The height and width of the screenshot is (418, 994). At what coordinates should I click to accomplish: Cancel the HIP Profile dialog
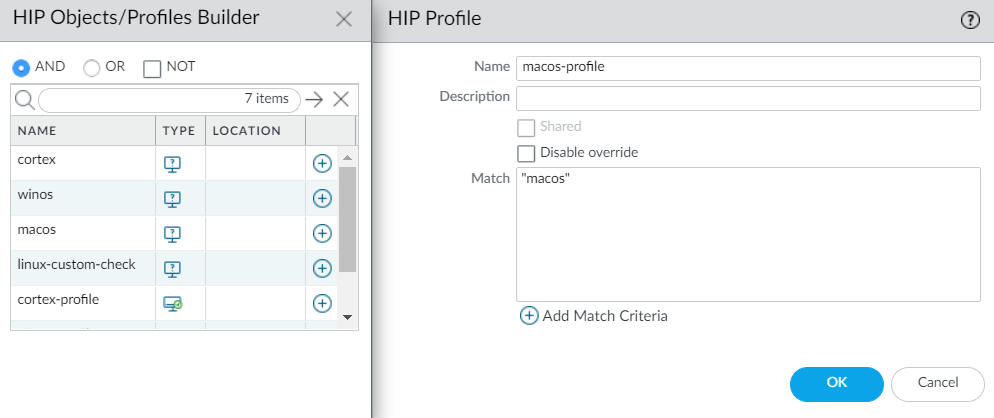pyautogui.click(x=937, y=383)
